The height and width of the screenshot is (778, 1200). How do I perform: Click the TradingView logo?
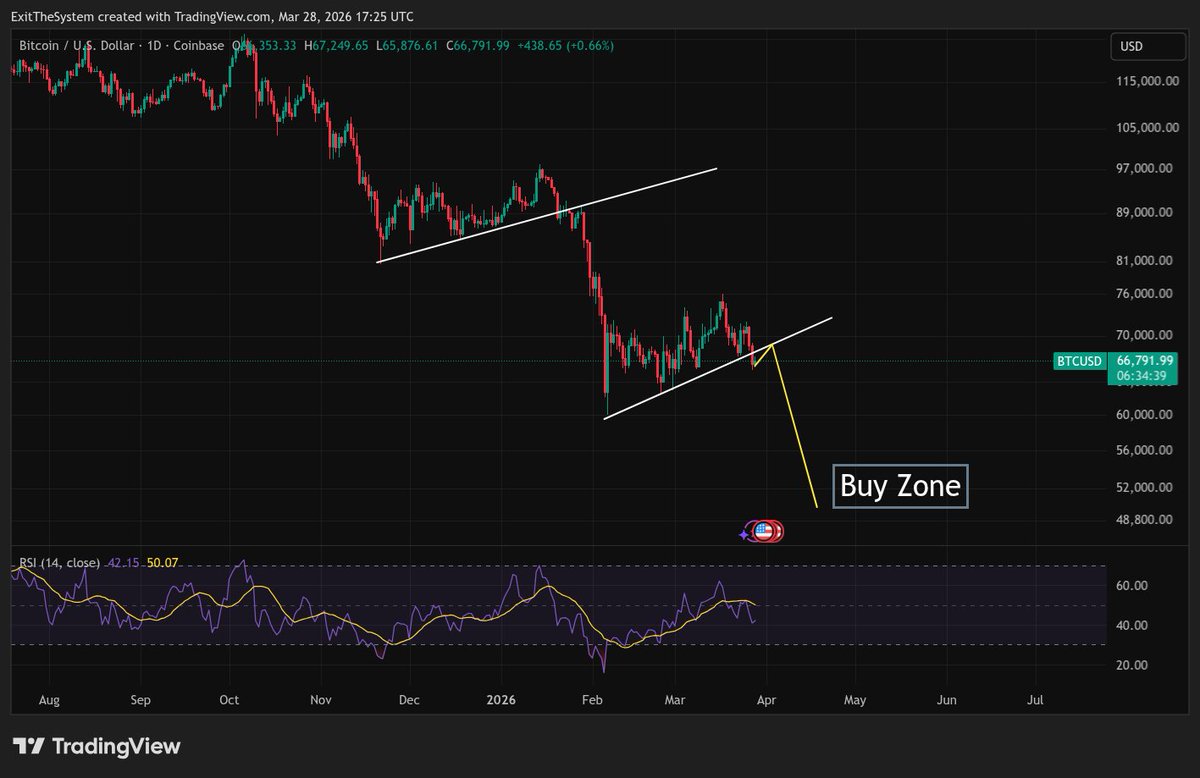coord(97,746)
